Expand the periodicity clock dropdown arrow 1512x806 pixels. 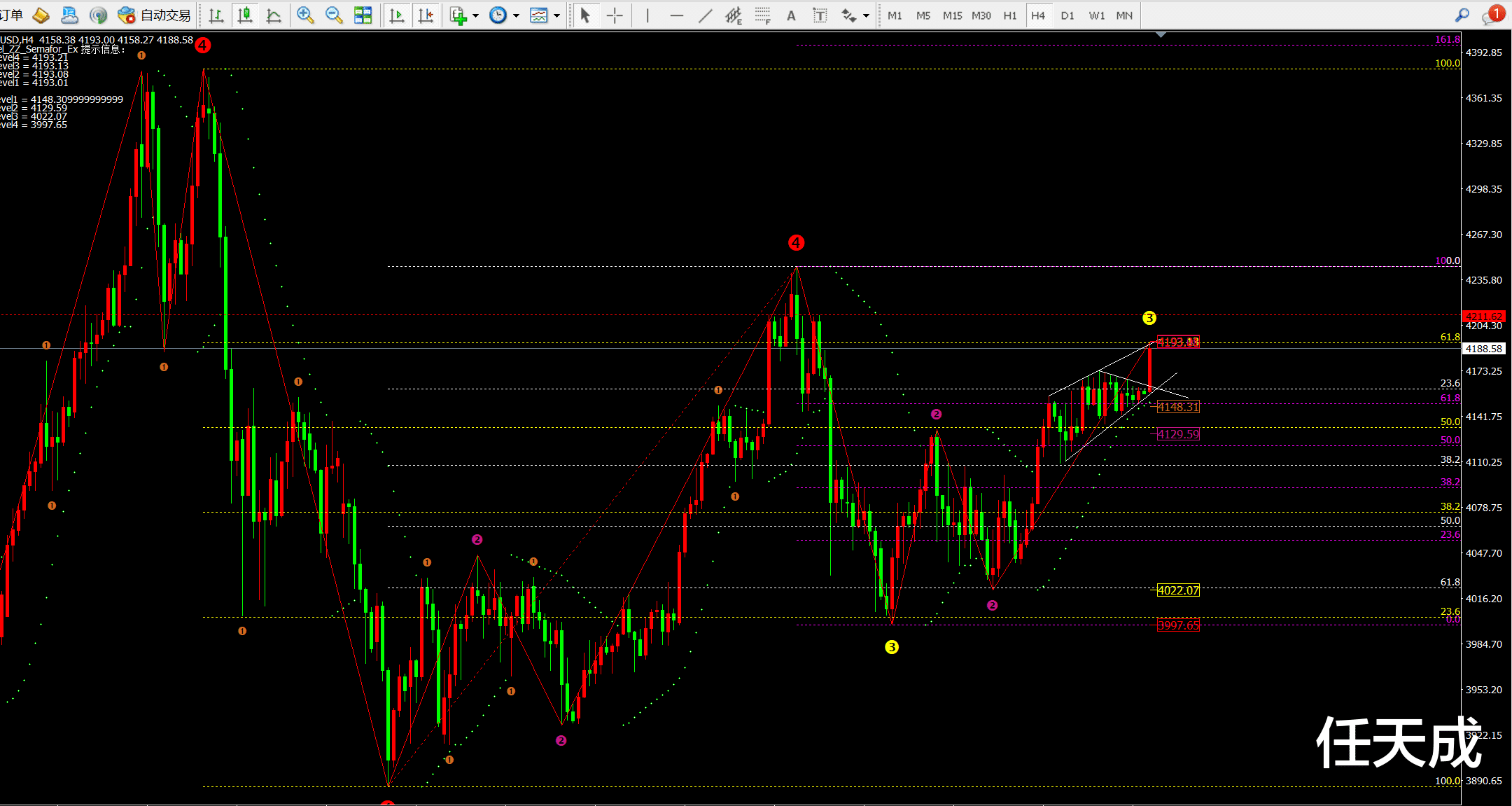[x=517, y=15]
